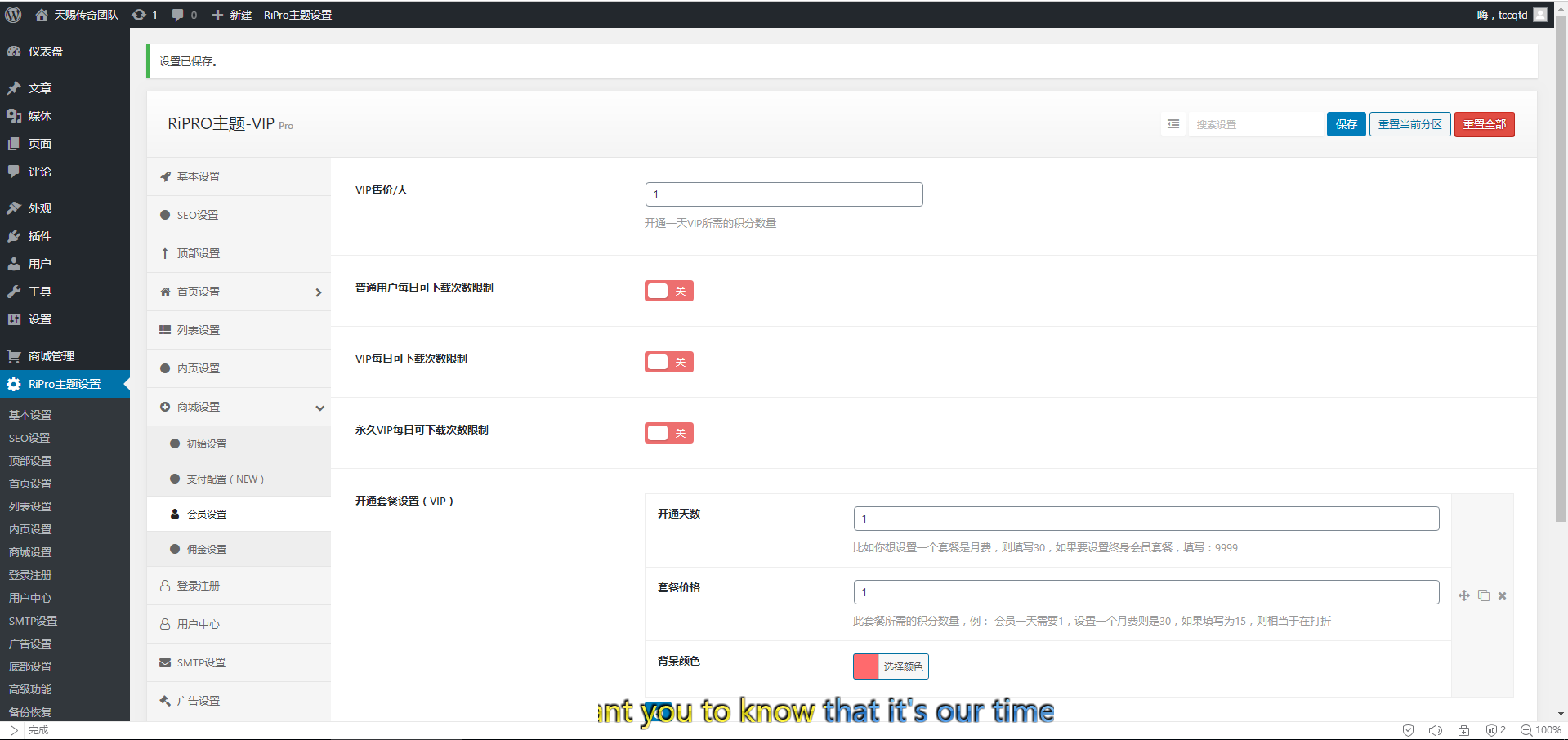
Task: Click the VIP售价/天 input field
Action: (784, 194)
